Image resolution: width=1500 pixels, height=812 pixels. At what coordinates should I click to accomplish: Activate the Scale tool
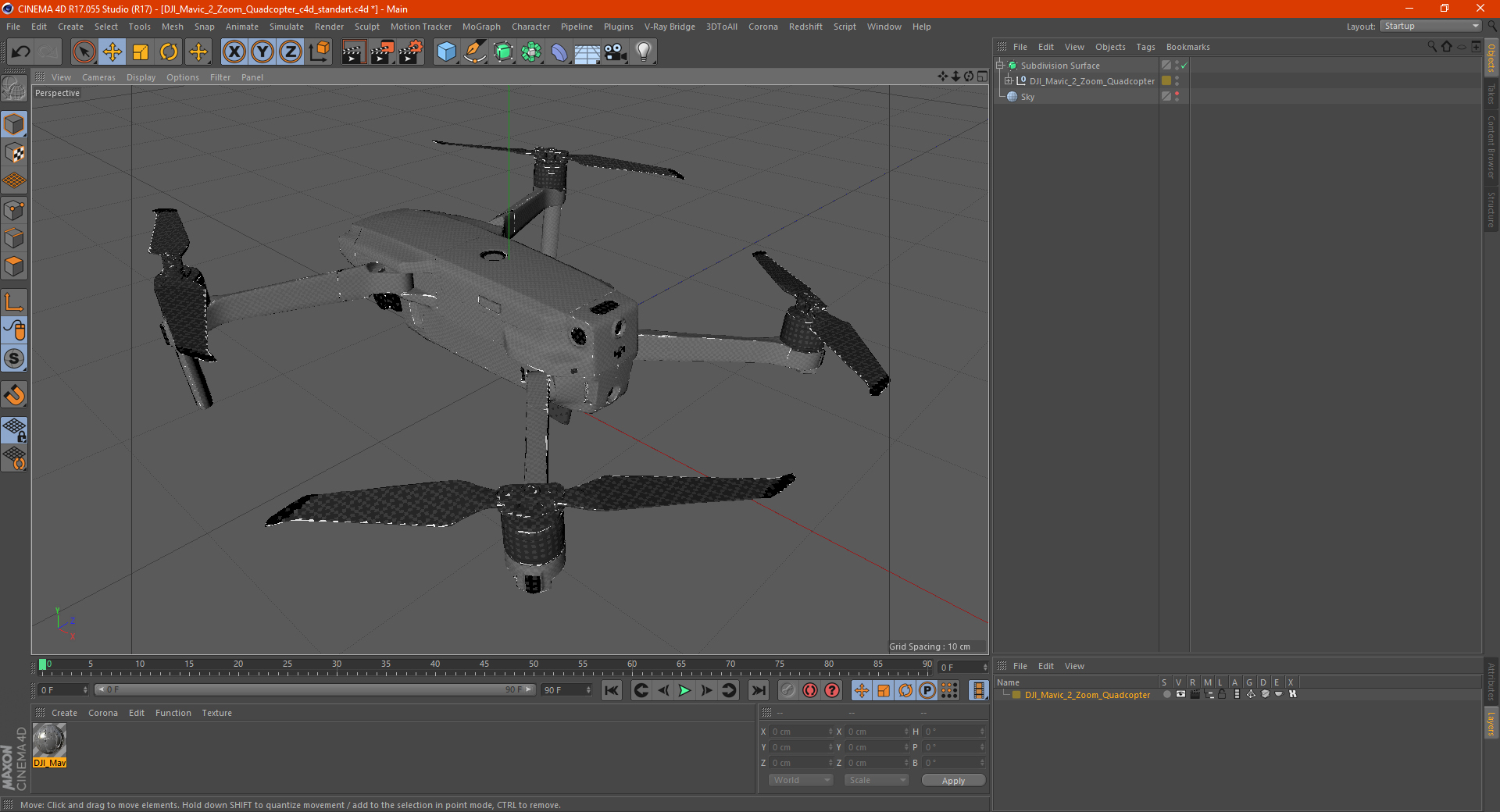[141, 52]
